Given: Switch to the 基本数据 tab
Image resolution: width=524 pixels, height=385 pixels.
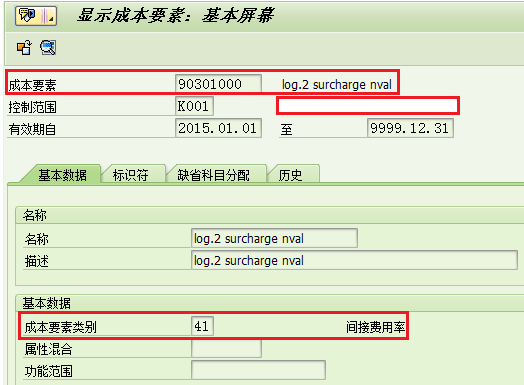Looking at the screenshot, I should coord(62,175).
